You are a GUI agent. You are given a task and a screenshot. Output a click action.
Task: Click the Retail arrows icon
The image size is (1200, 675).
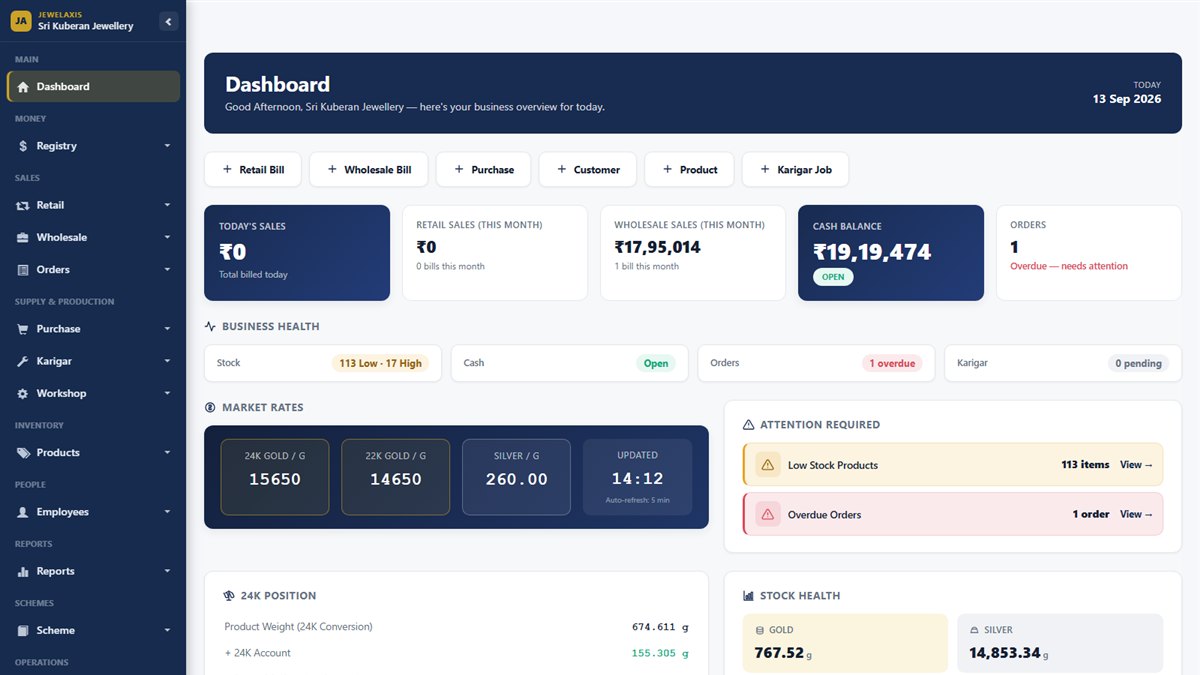23,205
